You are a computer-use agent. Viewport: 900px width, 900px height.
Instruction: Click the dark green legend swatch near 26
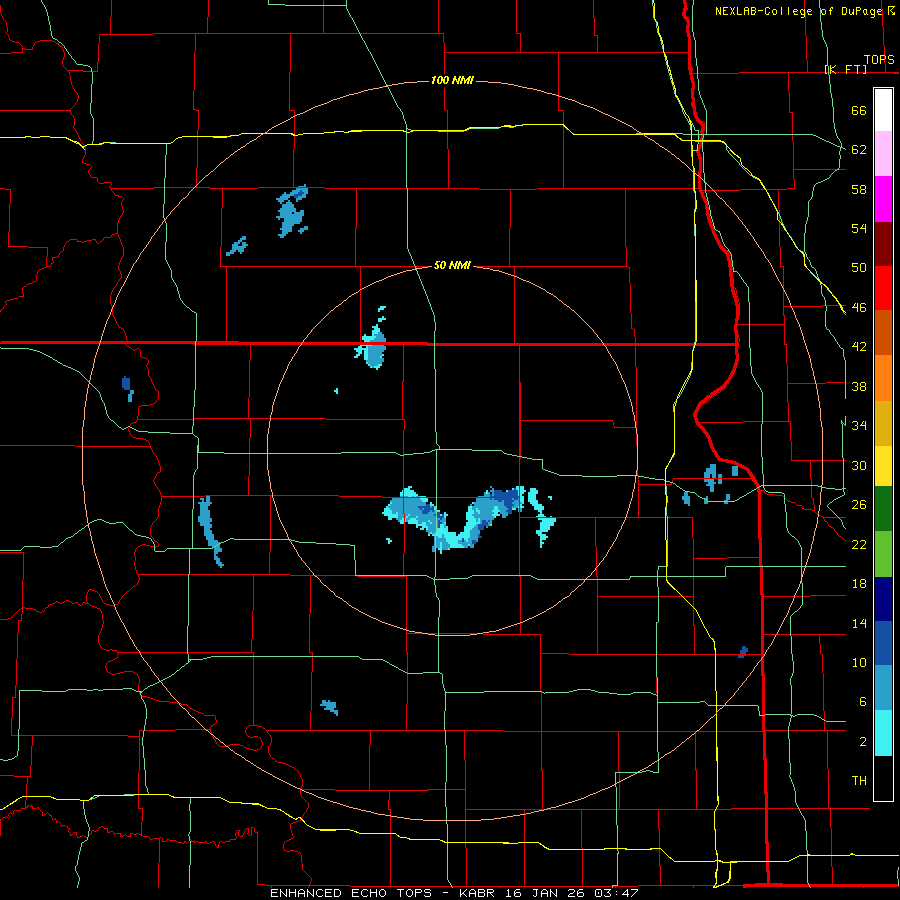(883, 509)
